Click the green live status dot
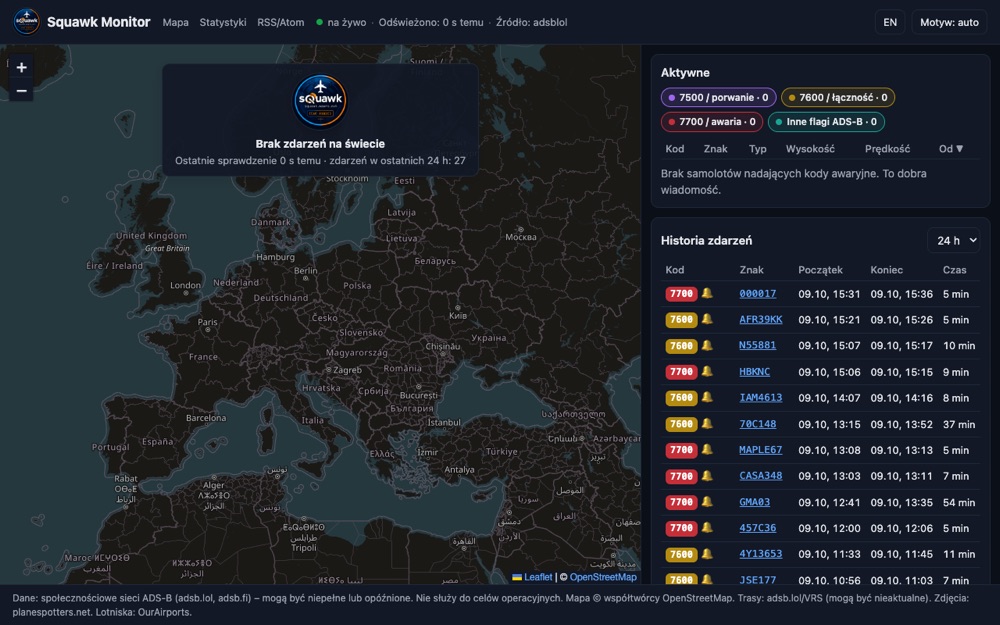Viewport: 1000px width, 625px height. [320, 22]
